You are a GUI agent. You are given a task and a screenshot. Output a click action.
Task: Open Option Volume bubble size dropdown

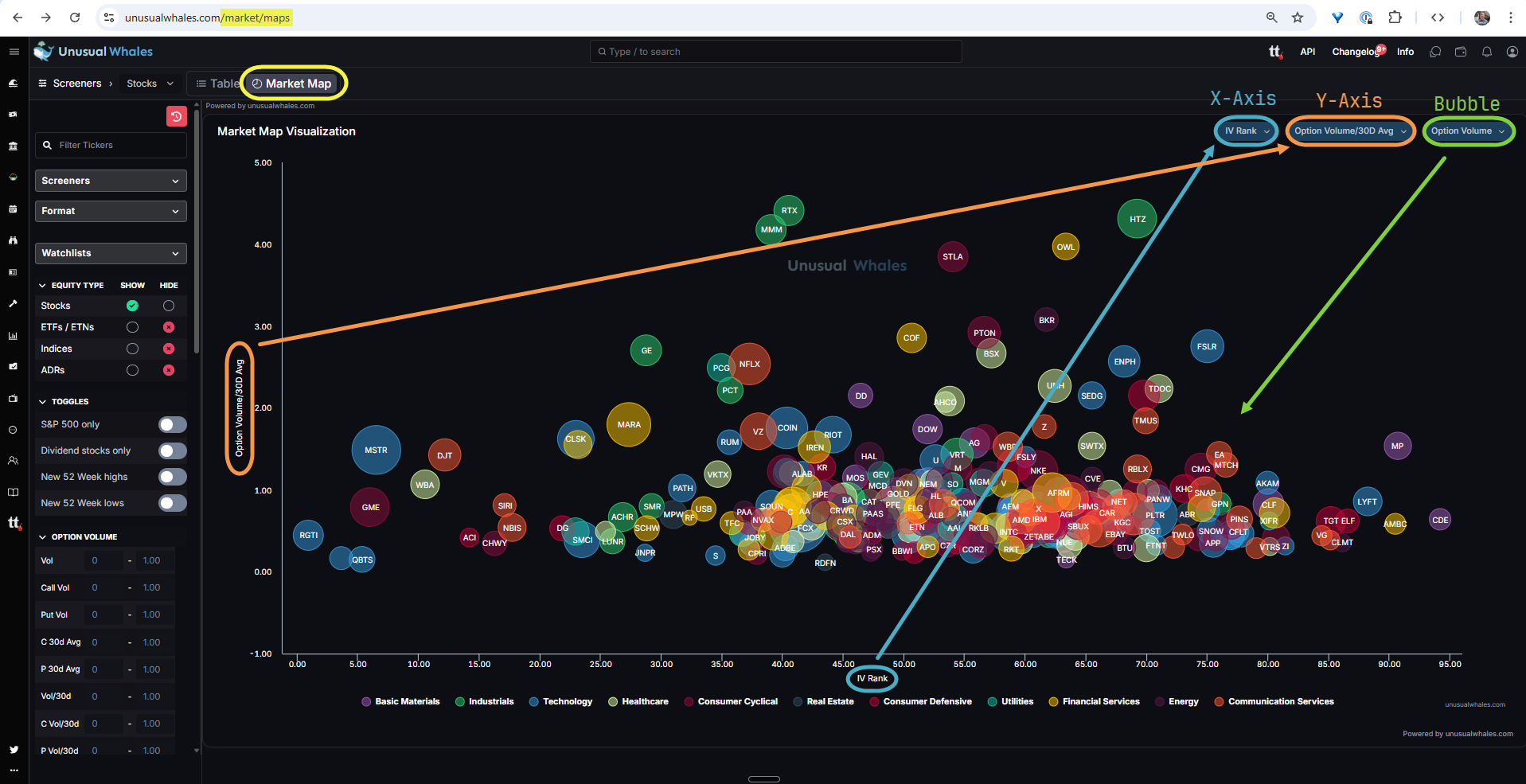click(x=1468, y=131)
